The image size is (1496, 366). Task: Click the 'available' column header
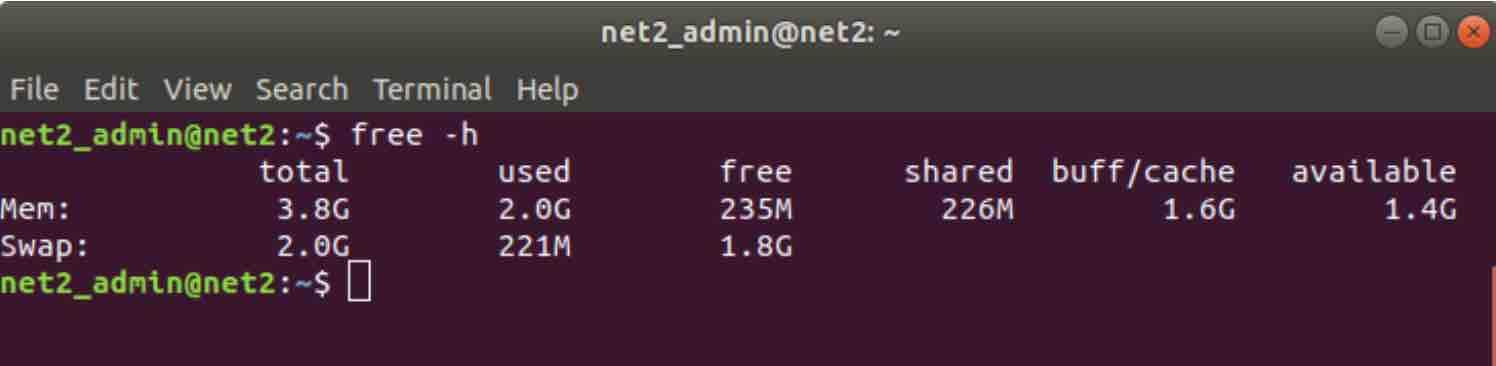pyautogui.click(x=1373, y=172)
